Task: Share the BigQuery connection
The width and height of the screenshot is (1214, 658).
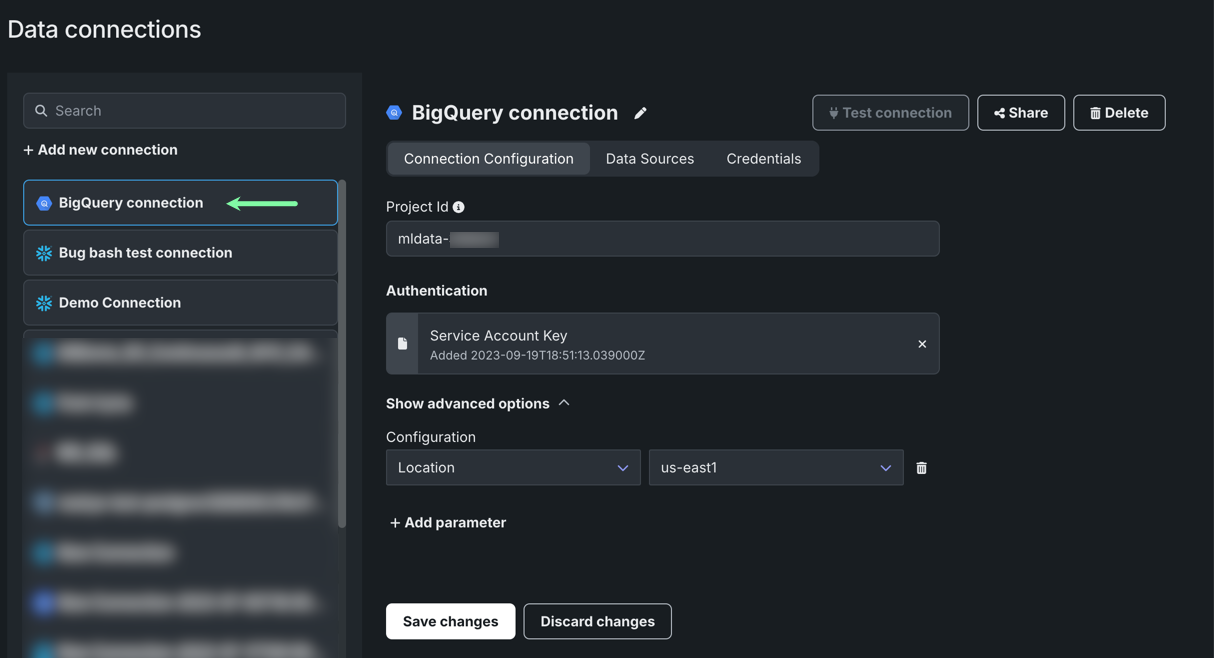Action: pyautogui.click(x=1020, y=113)
